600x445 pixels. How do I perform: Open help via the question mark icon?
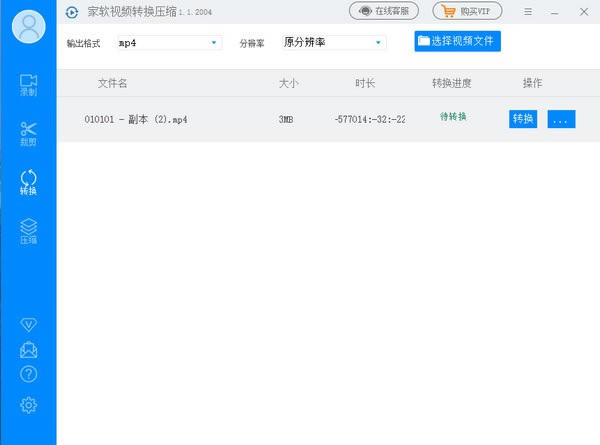coord(28,374)
